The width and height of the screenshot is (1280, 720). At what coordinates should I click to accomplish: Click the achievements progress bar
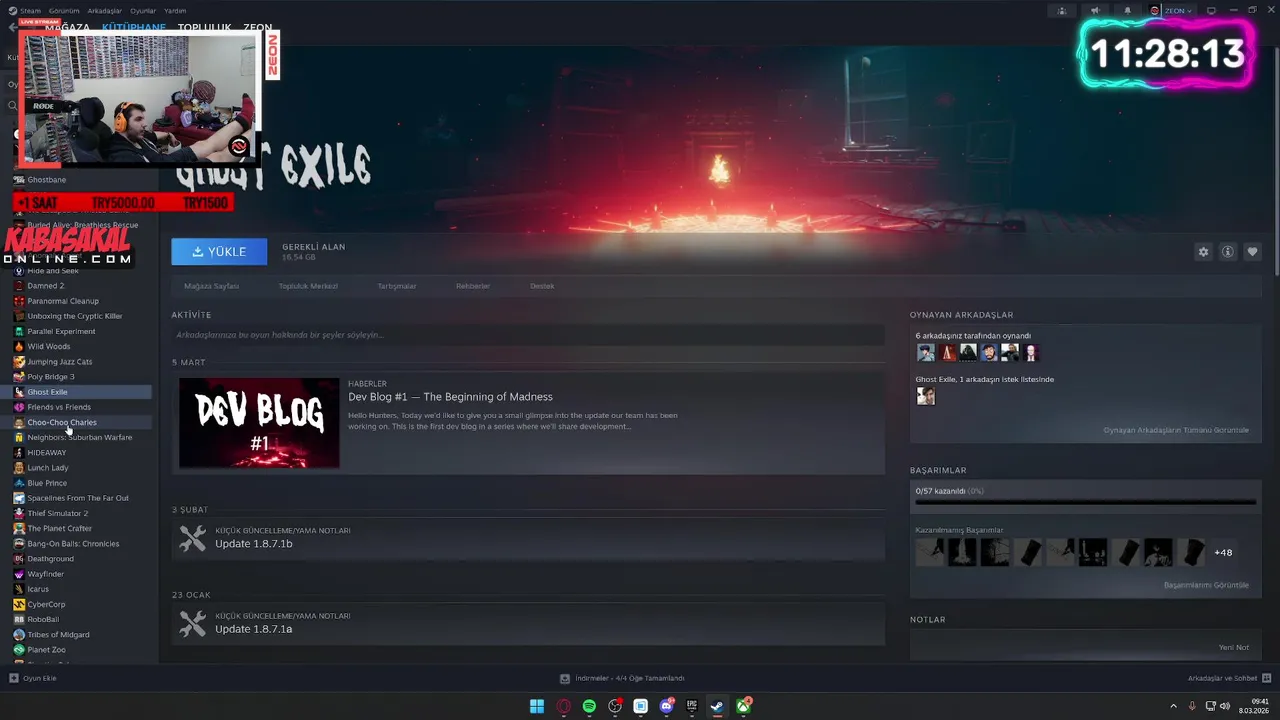coord(1085,503)
